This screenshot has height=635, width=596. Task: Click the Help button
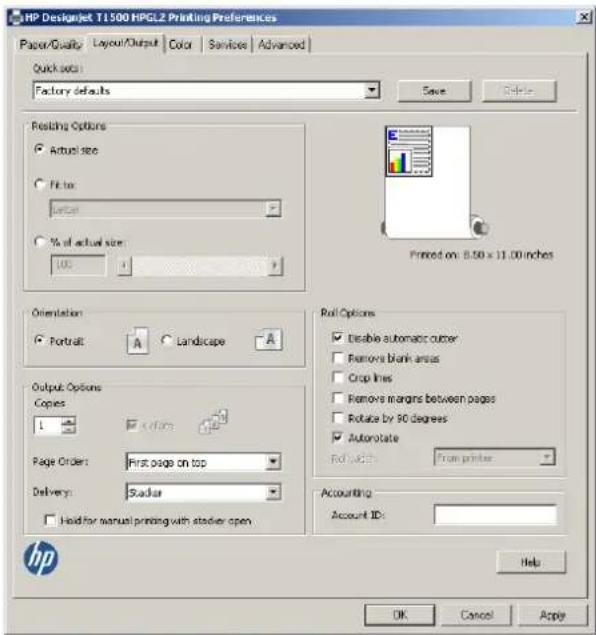(x=530, y=562)
